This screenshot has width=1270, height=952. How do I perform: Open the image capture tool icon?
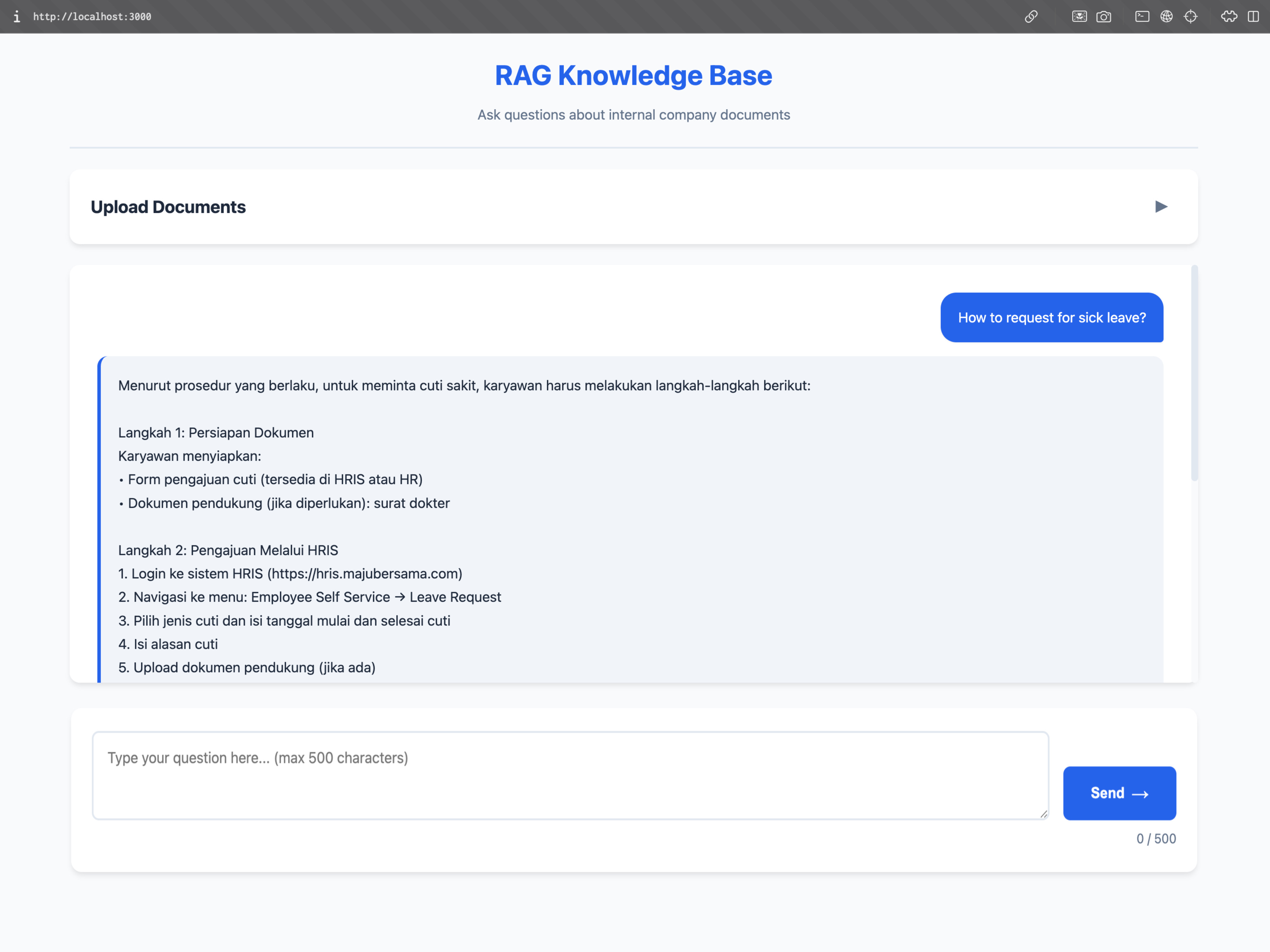1080,17
